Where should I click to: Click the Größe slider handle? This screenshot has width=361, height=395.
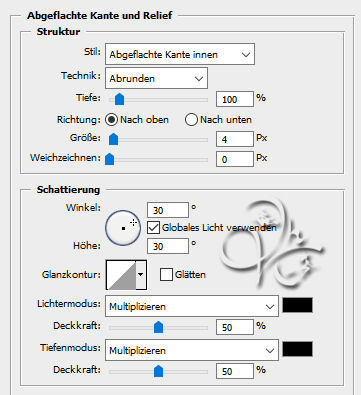coord(114,139)
